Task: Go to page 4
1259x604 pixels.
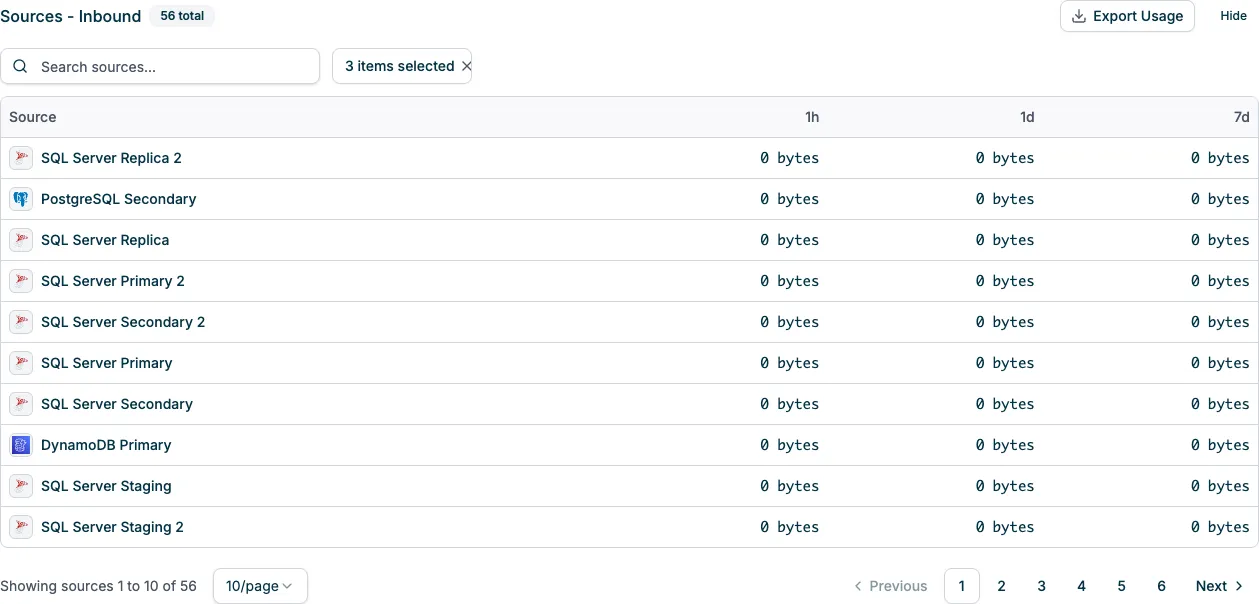Action: pos(1082,586)
